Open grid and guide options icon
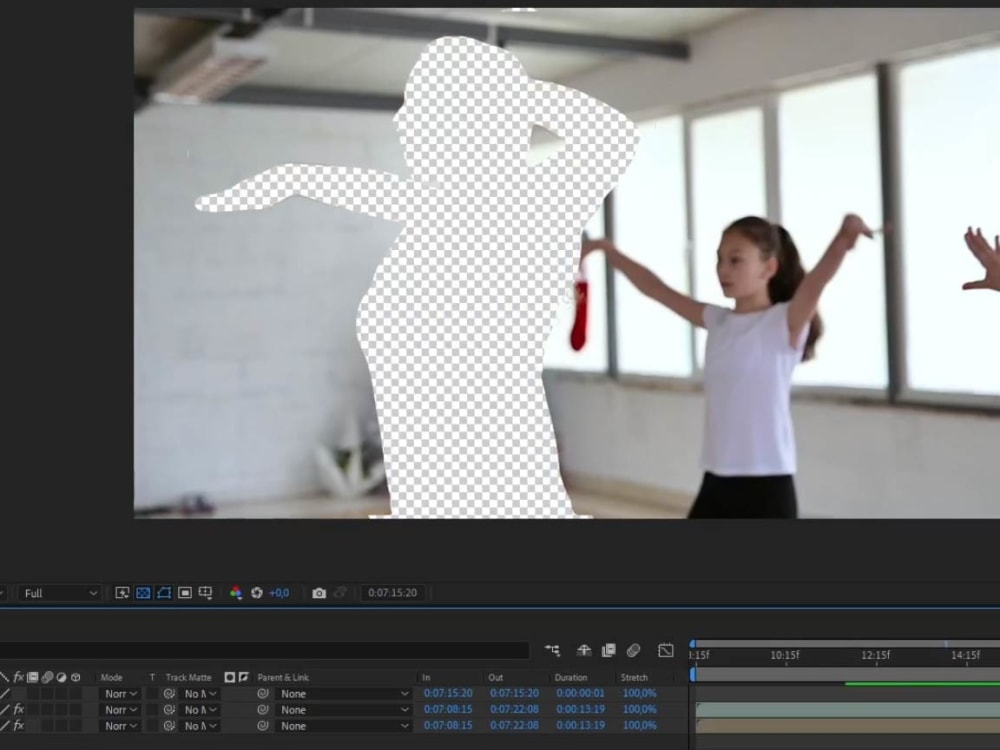Viewport: 1000px width, 750px height. click(205, 593)
